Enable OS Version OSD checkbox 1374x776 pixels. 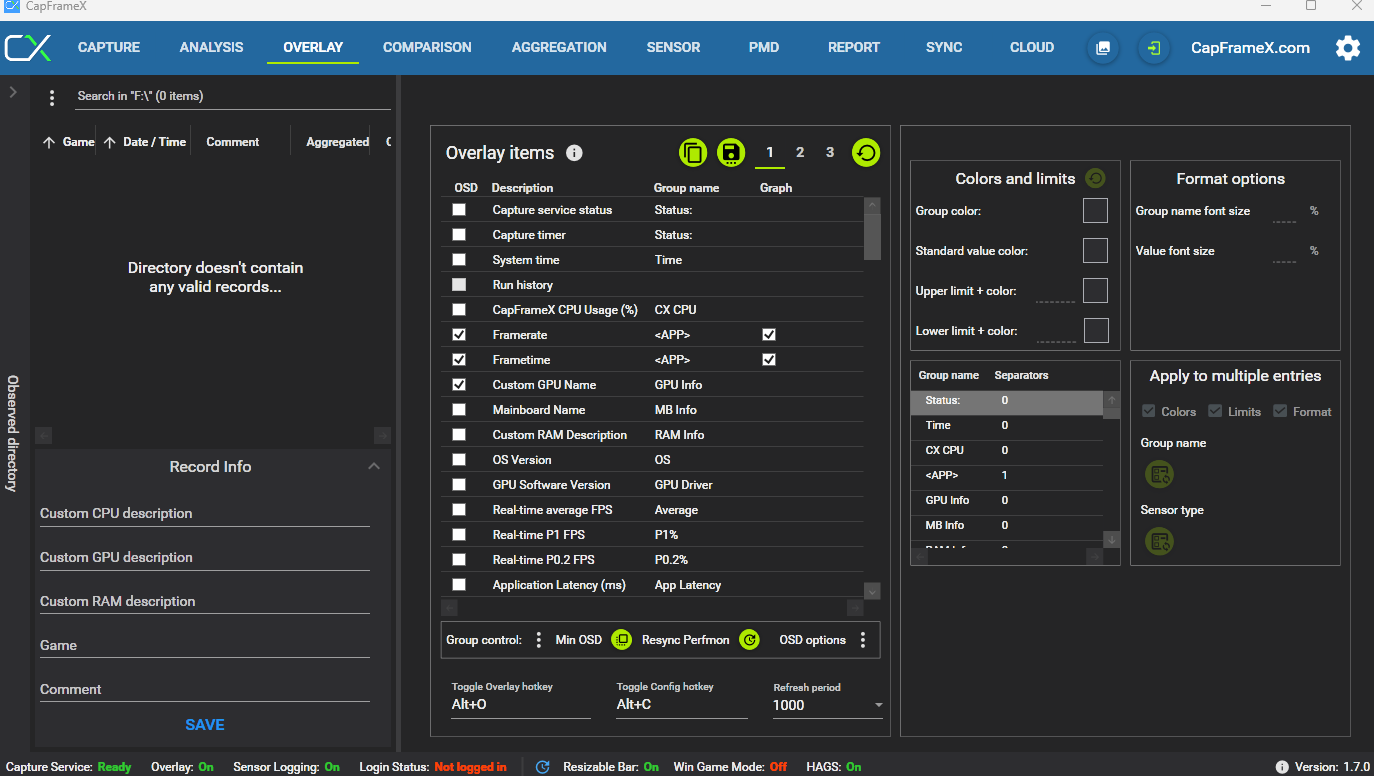tap(459, 460)
